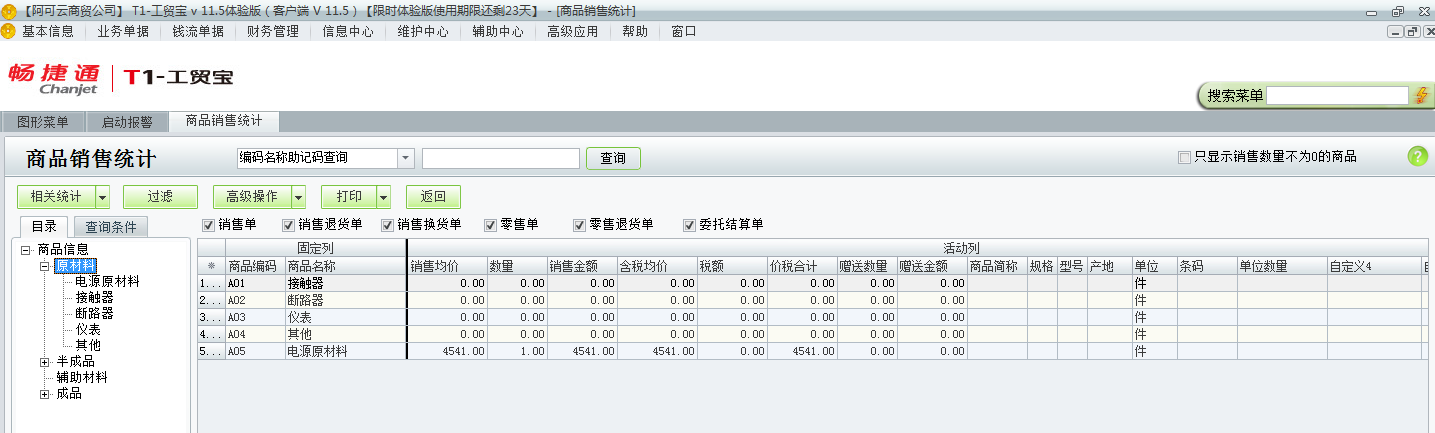Click the 相关统计 button
Image resolution: width=1435 pixels, height=433 pixels.
[56, 197]
